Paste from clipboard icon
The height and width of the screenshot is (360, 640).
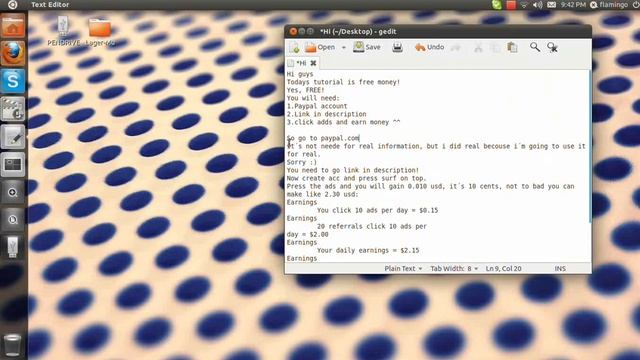click(512, 47)
